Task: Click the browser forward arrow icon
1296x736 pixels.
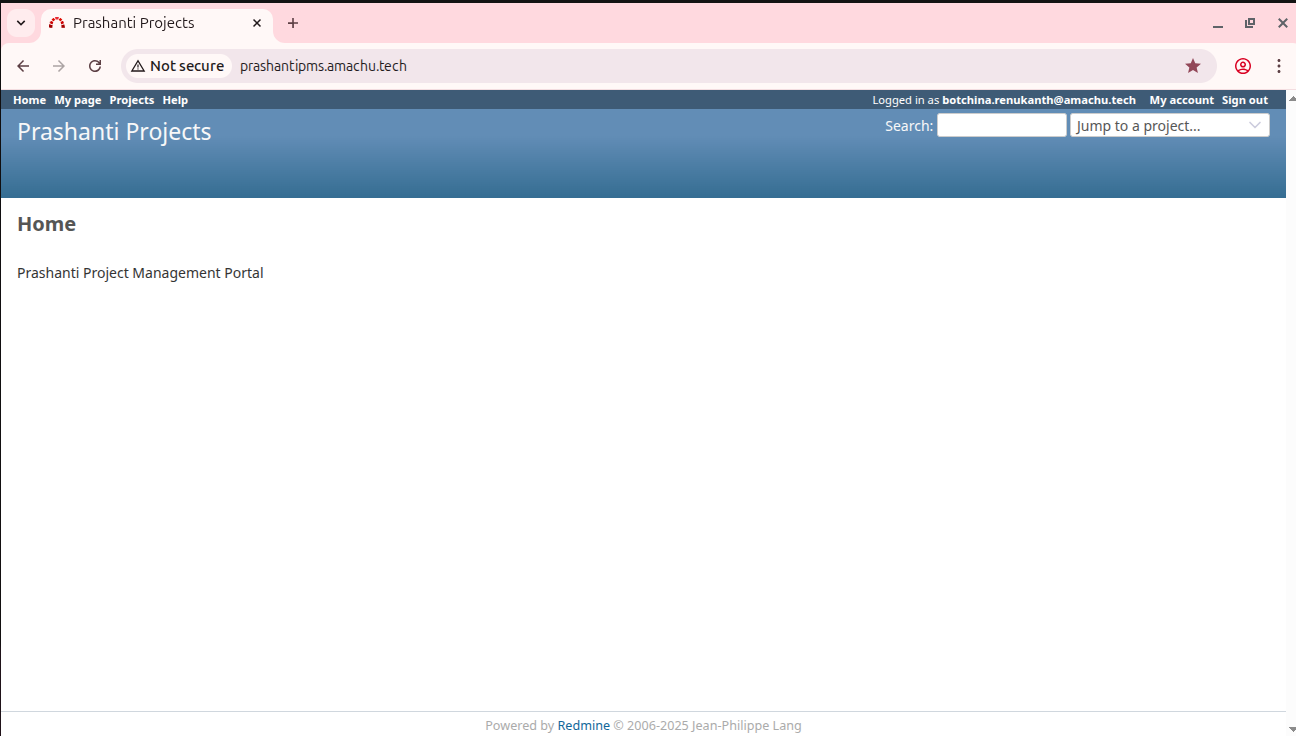Action: pos(59,66)
